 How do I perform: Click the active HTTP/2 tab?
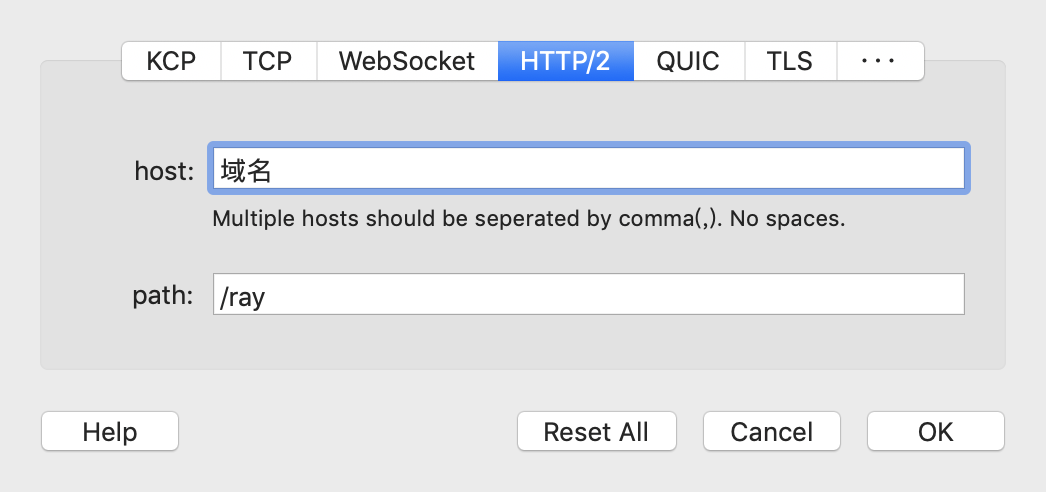(x=566, y=61)
